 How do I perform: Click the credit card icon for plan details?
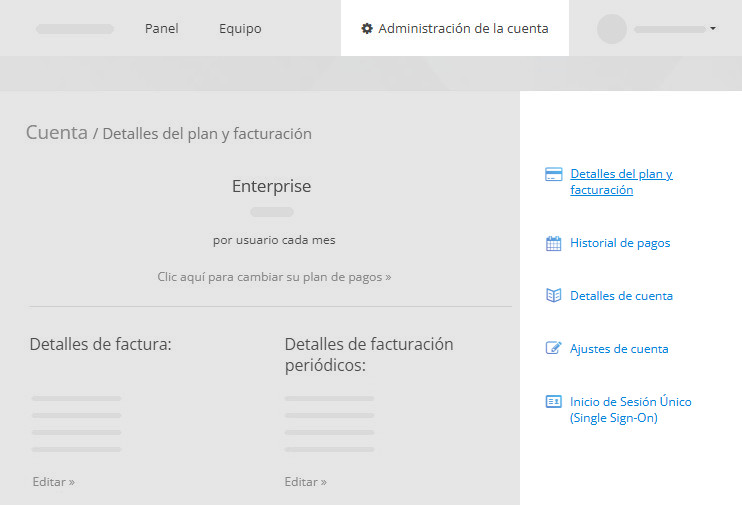[x=554, y=174]
